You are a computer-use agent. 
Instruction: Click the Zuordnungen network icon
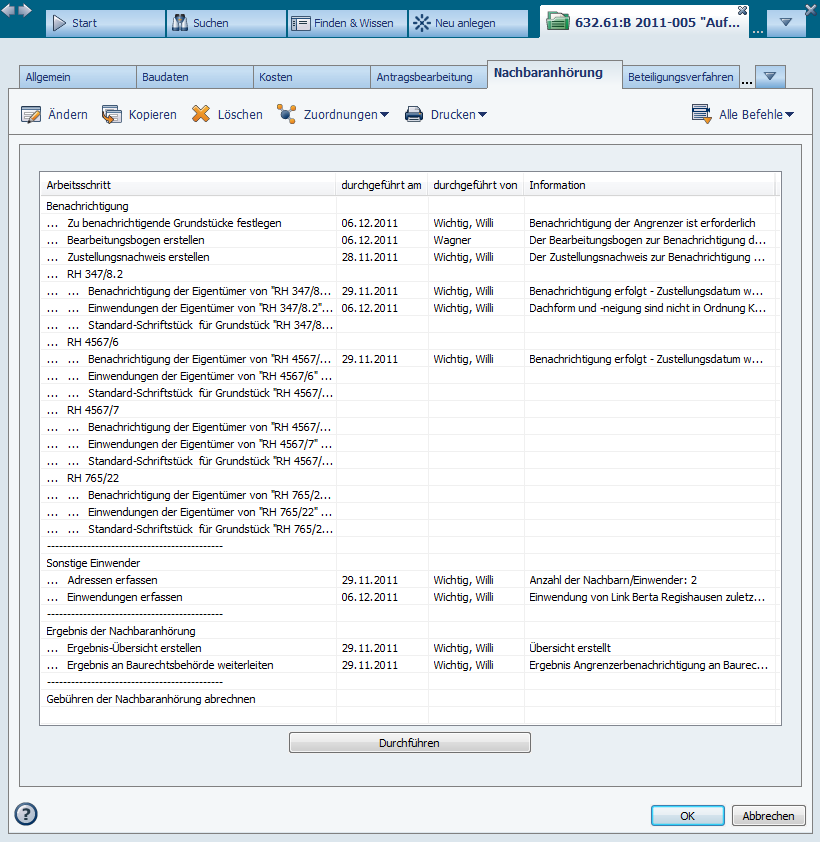tap(287, 114)
